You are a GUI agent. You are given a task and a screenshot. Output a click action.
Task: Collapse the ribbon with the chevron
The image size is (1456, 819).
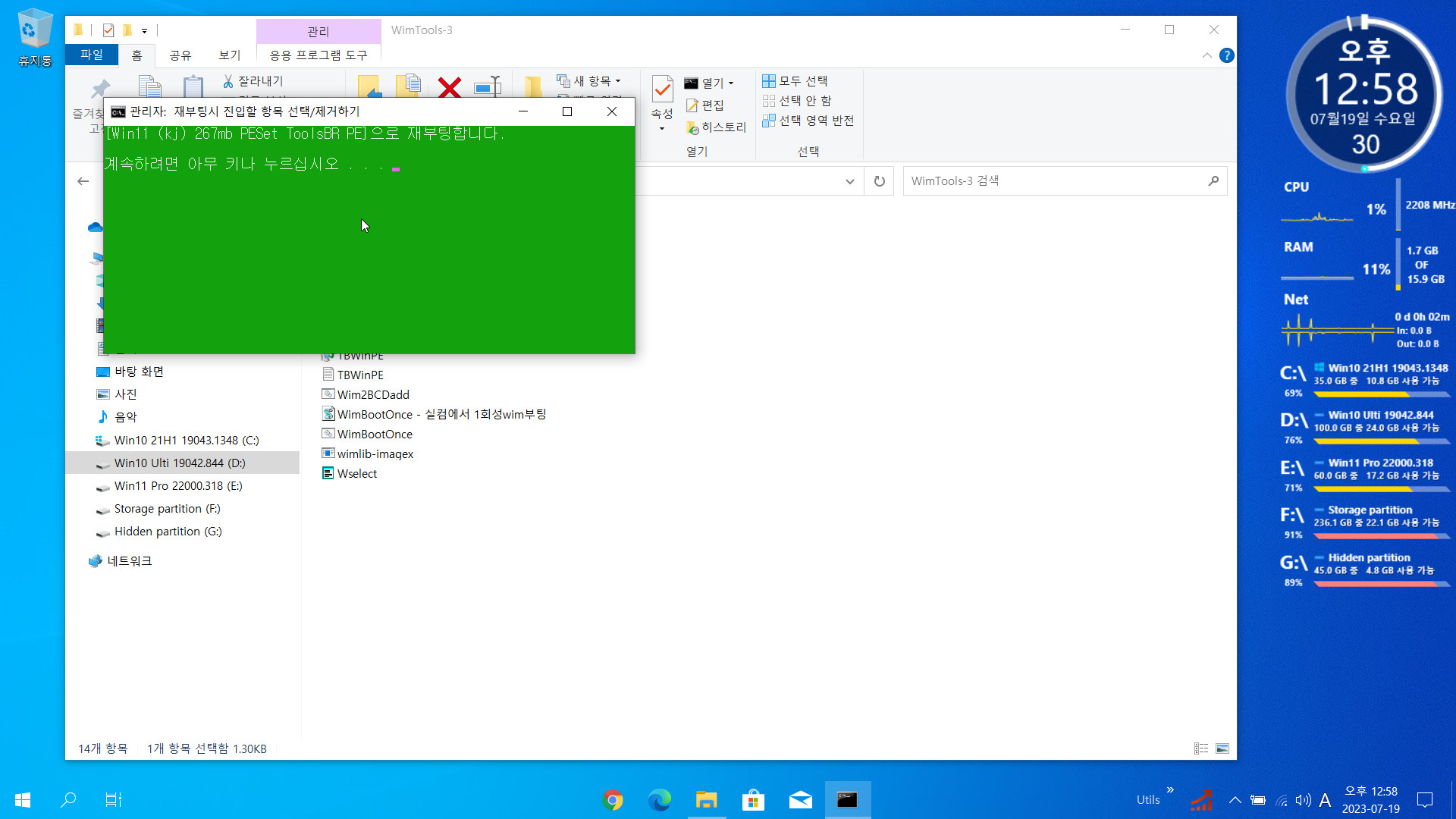[x=1207, y=55]
